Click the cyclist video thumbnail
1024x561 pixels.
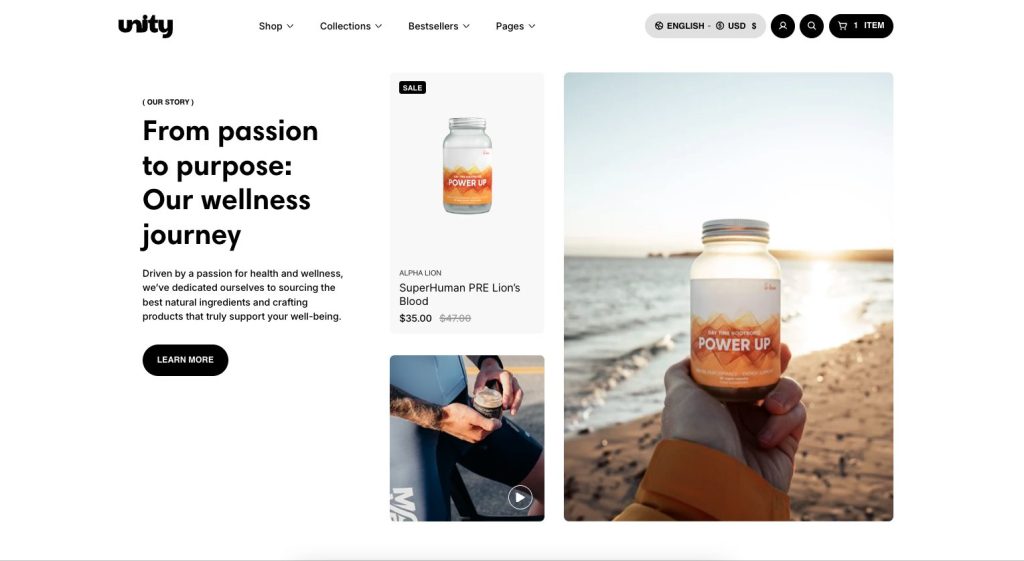click(x=467, y=438)
